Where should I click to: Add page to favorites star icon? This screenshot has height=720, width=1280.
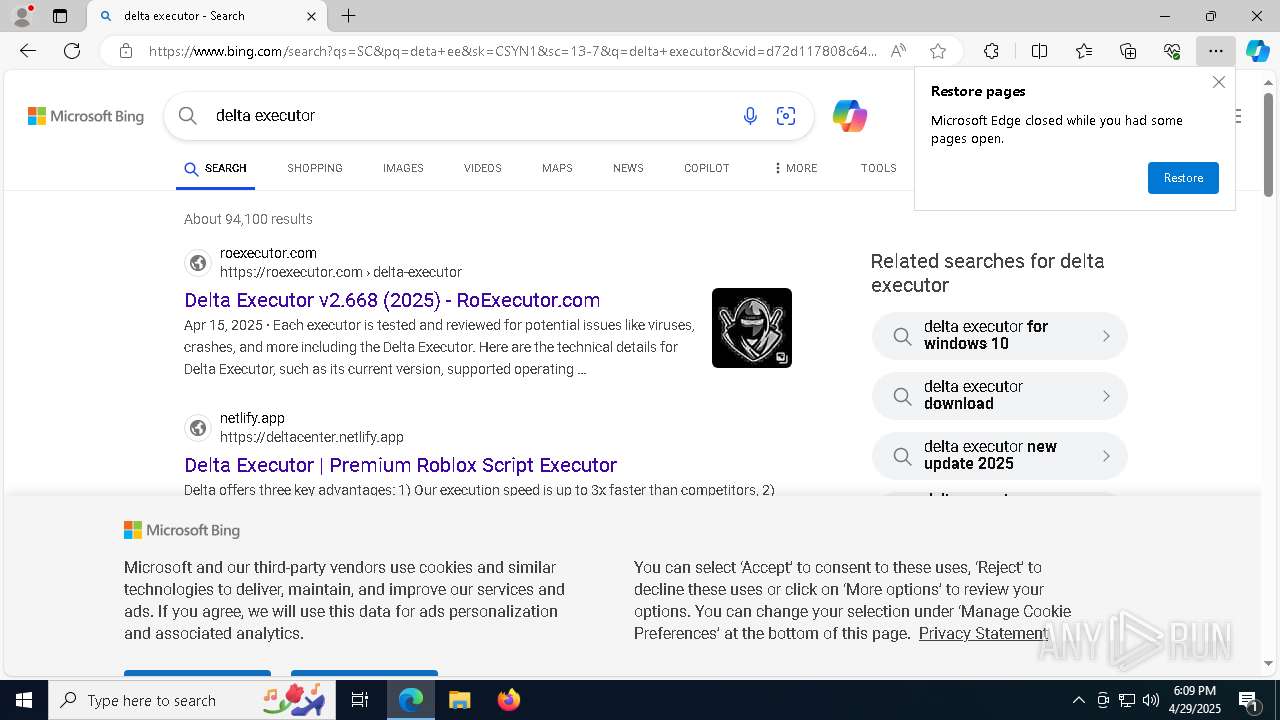pyautogui.click(x=938, y=51)
